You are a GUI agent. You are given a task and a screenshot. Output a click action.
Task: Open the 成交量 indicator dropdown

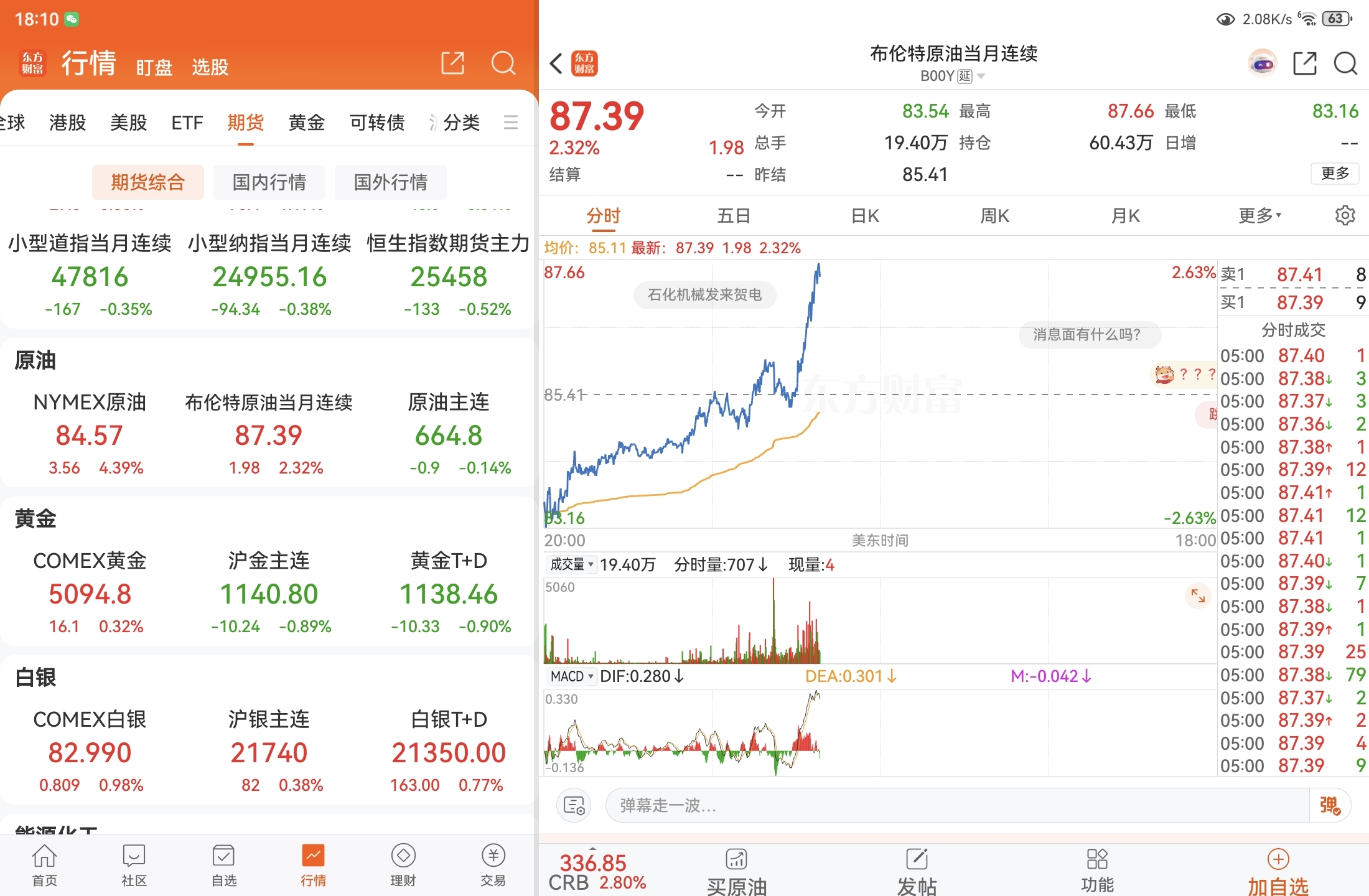pos(571,564)
